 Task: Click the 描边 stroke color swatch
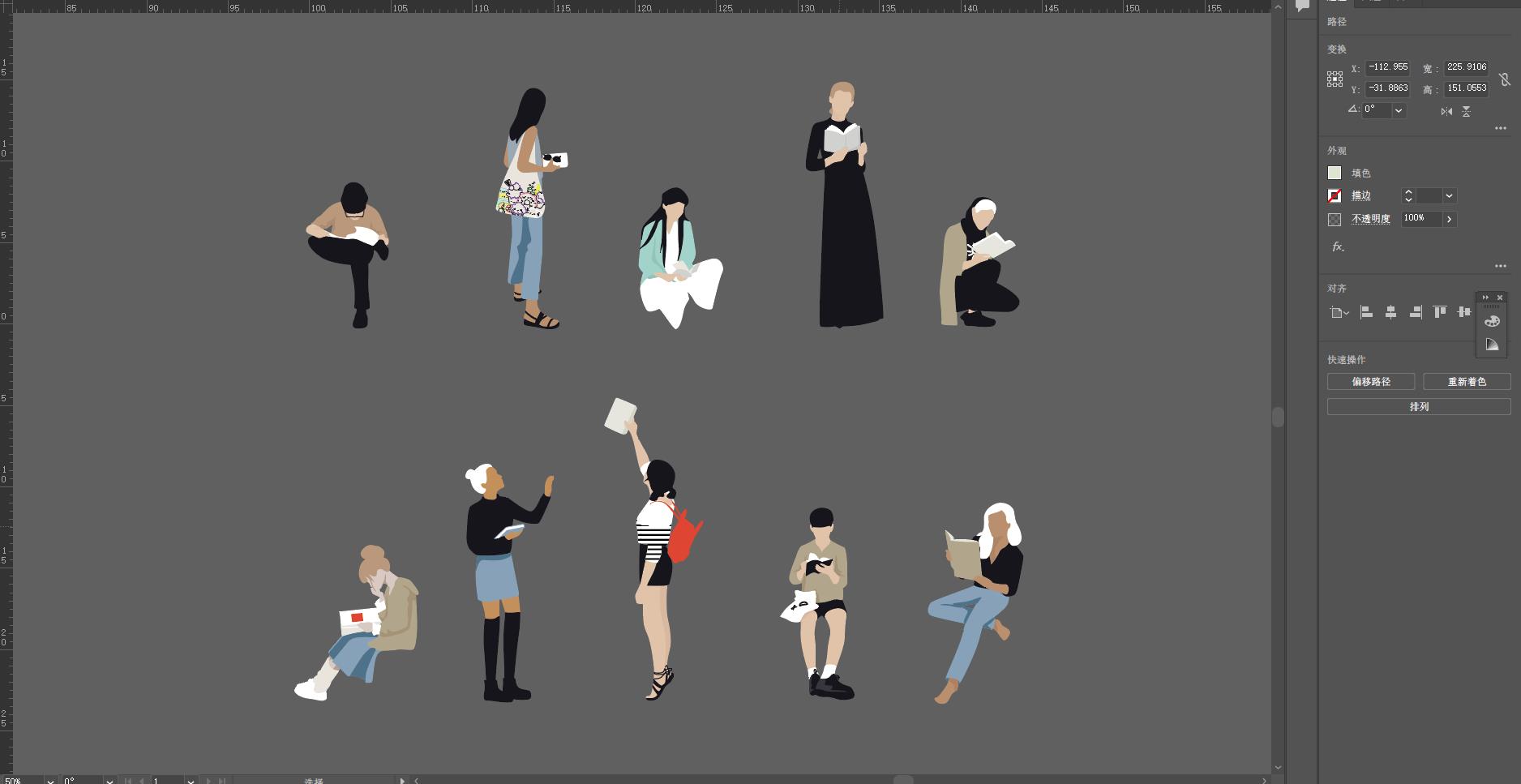(1335, 195)
